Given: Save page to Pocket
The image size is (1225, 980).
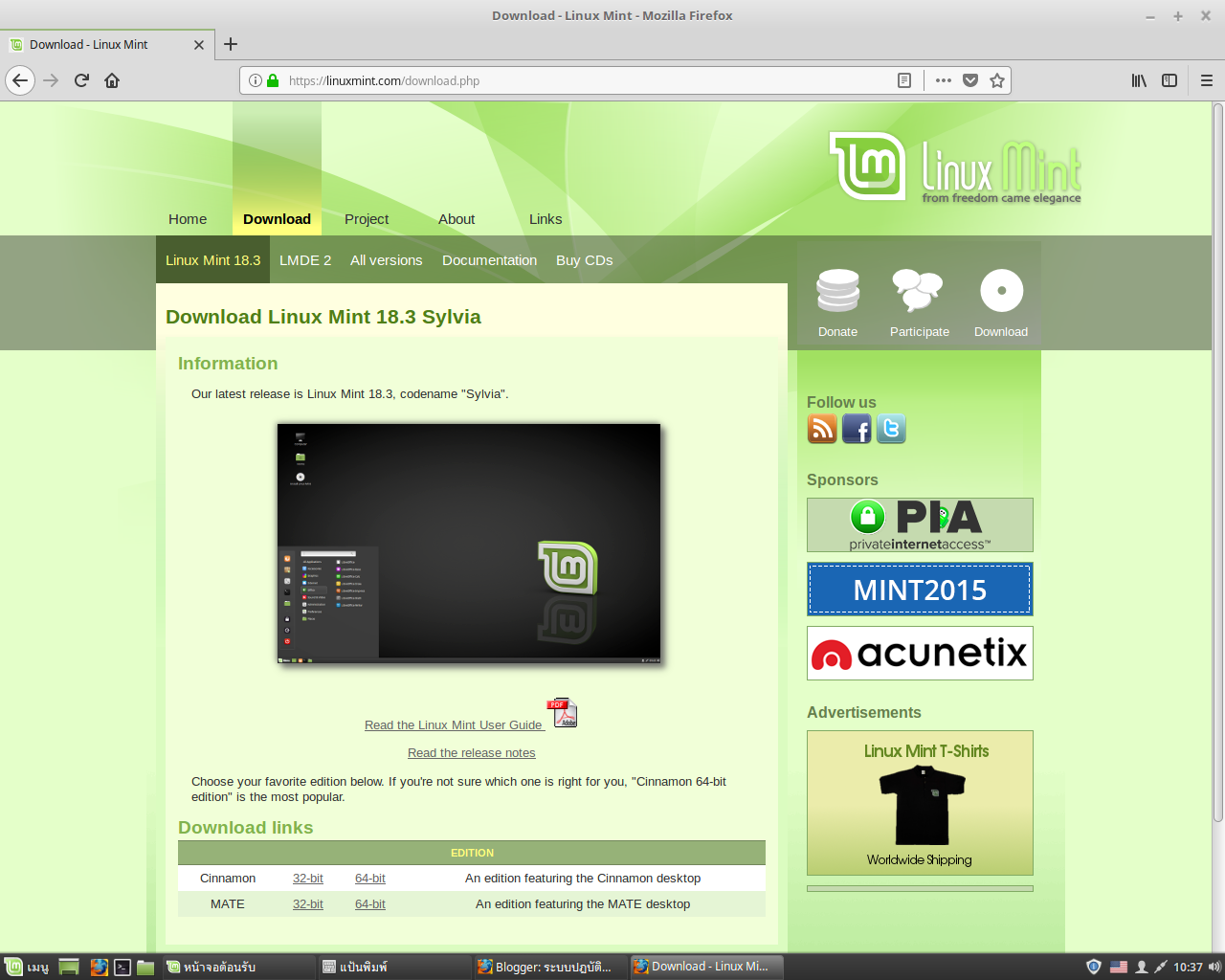Looking at the screenshot, I should 970,80.
